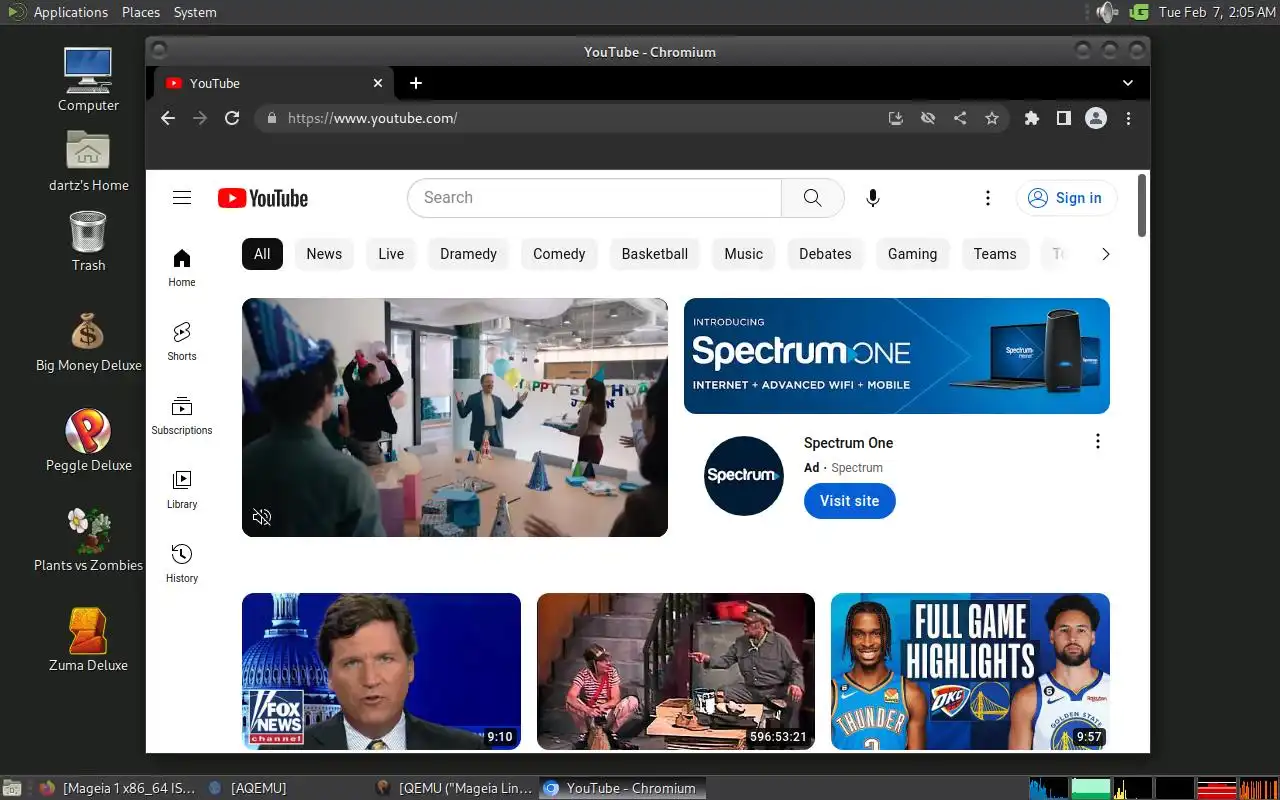Close the YouTube tab
The width and height of the screenshot is (1280, 800).
[x=378, y=83]
